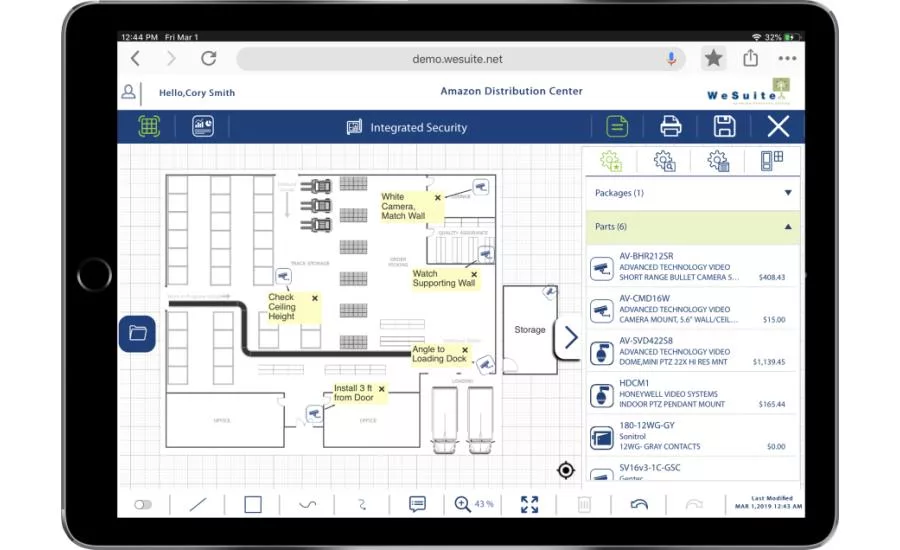Click the 180-12WG-GY contact icon
This screenshot has width=900, height=550.
pos(602,439)
